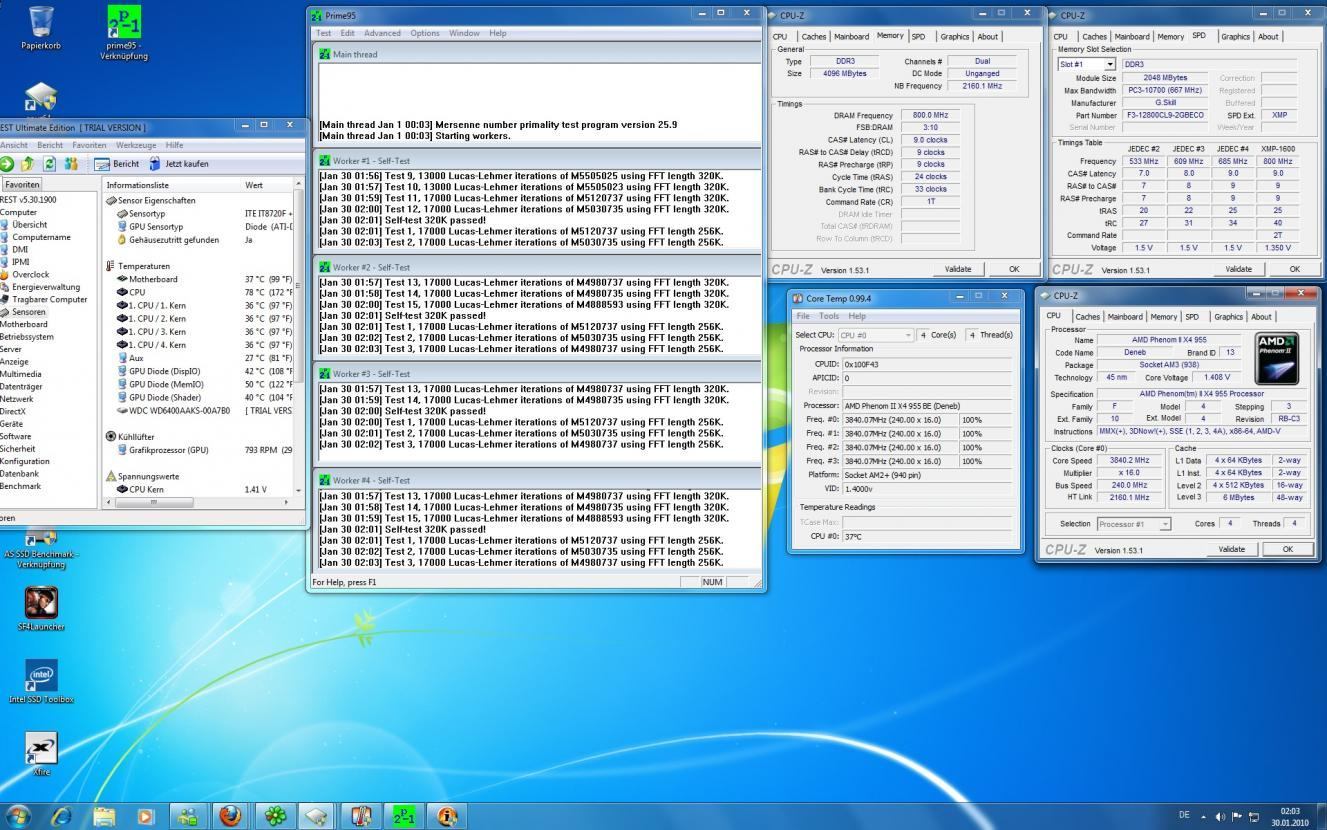Switch to Graphics tab in CPU-Z SPD window
1327x830 pixels.
click(x=1235, y=37)
